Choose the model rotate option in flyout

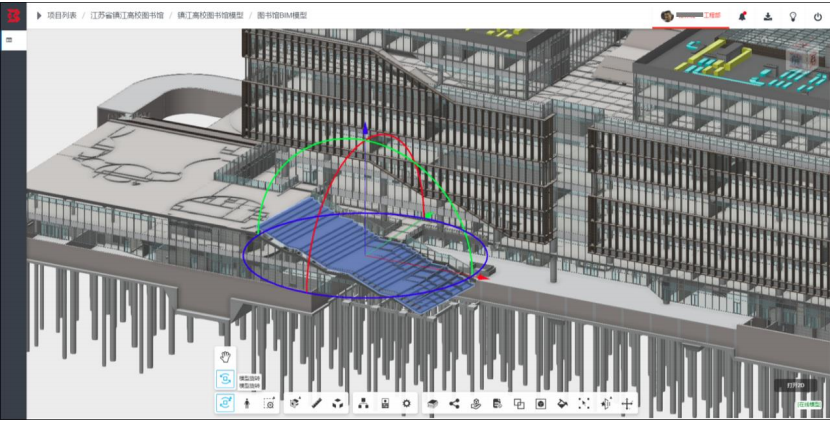coord(225,379)
